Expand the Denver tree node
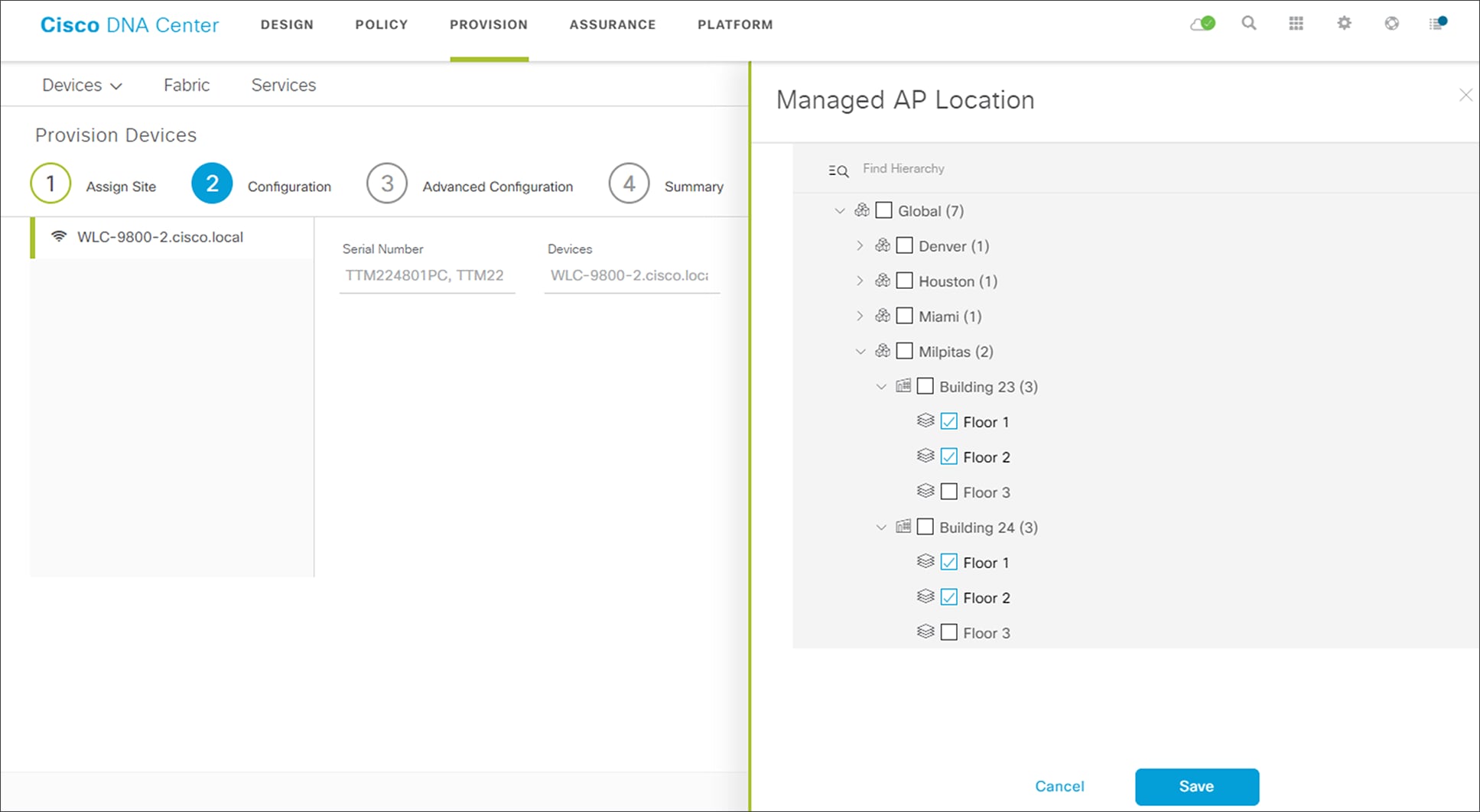 tap(860, 245)
